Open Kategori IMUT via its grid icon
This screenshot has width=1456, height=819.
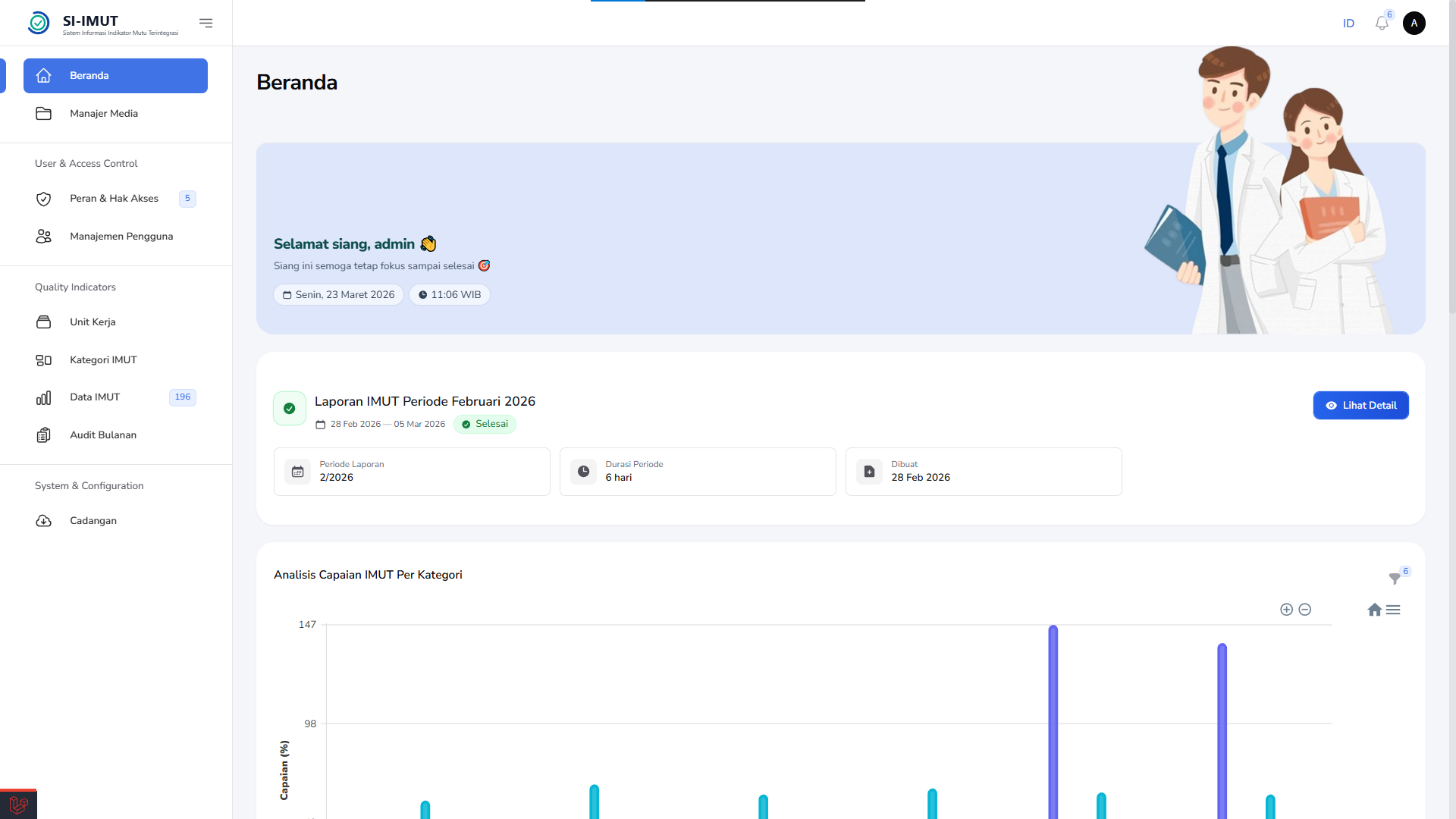pos(43,359)
